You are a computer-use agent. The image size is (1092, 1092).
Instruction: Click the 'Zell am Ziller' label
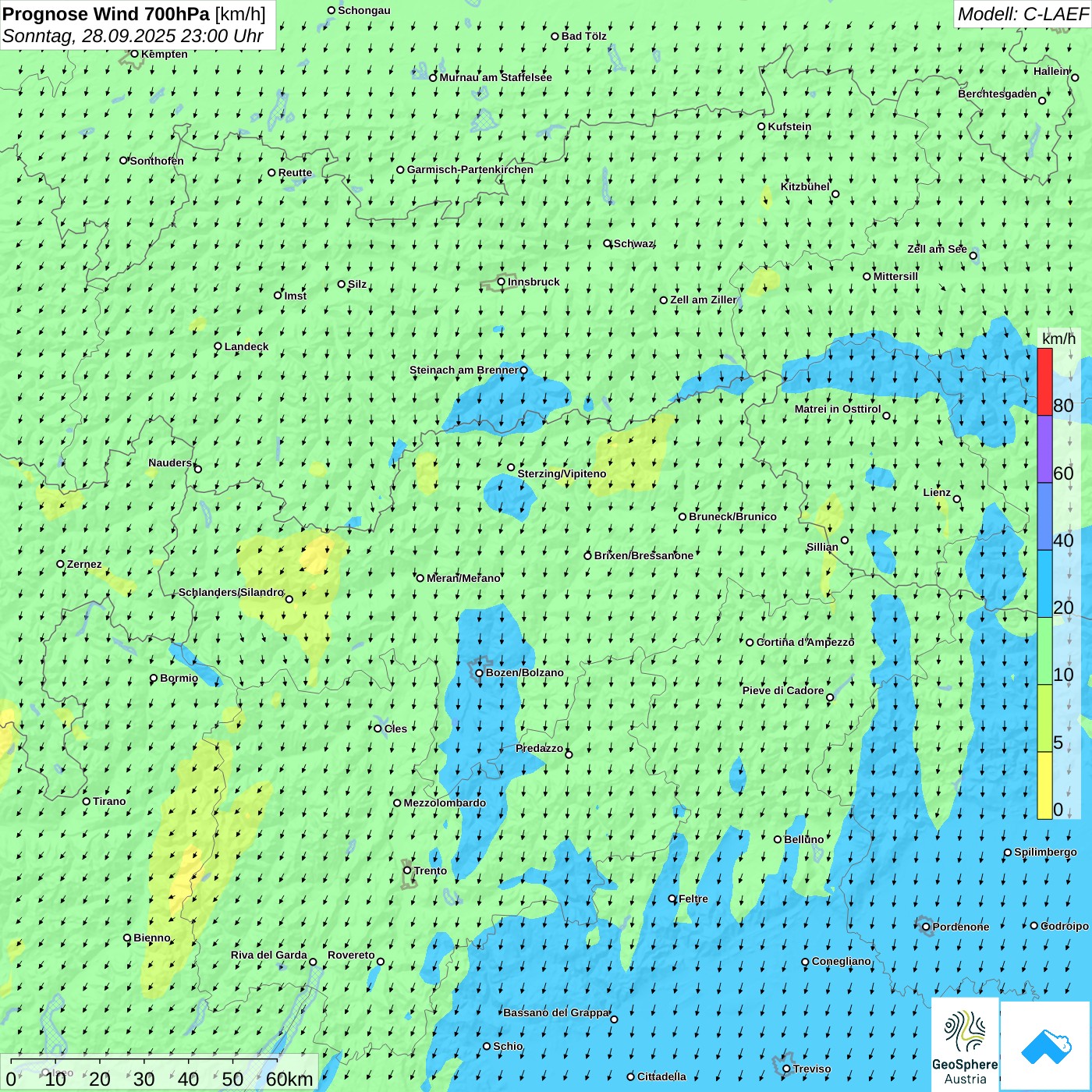point(703,300)
